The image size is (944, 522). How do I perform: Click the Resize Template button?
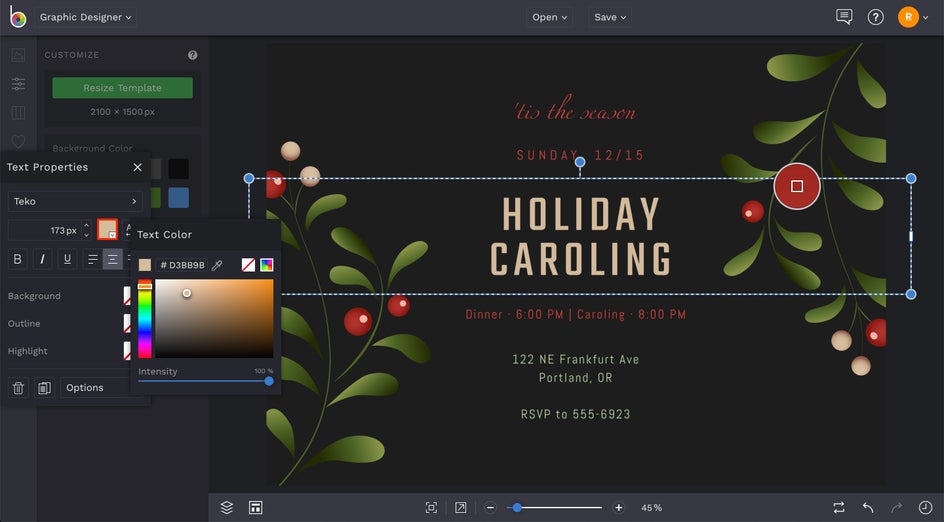(x=122, y=87)
